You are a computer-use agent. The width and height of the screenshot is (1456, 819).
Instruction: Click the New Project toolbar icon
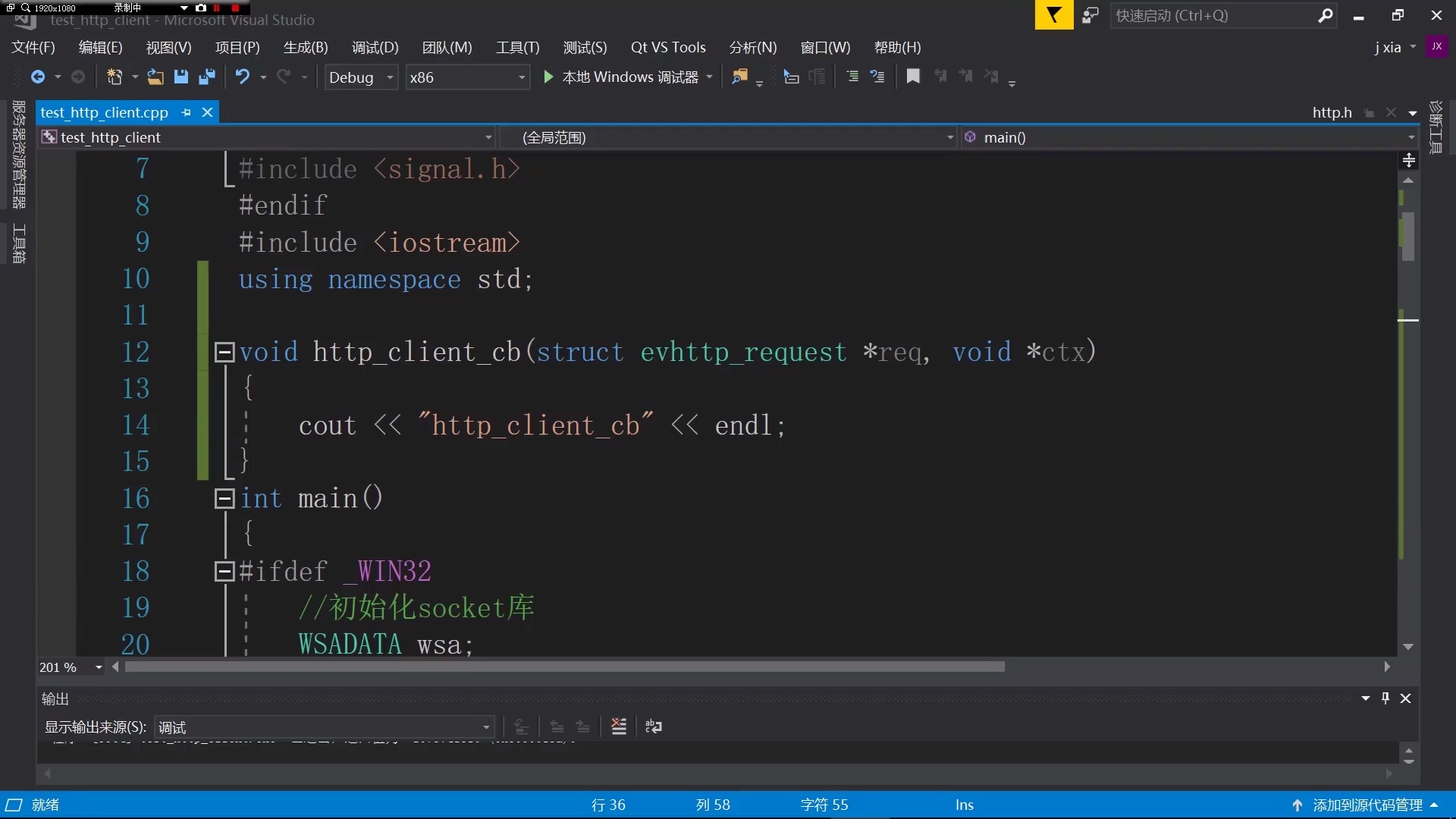tap(115, 77)
